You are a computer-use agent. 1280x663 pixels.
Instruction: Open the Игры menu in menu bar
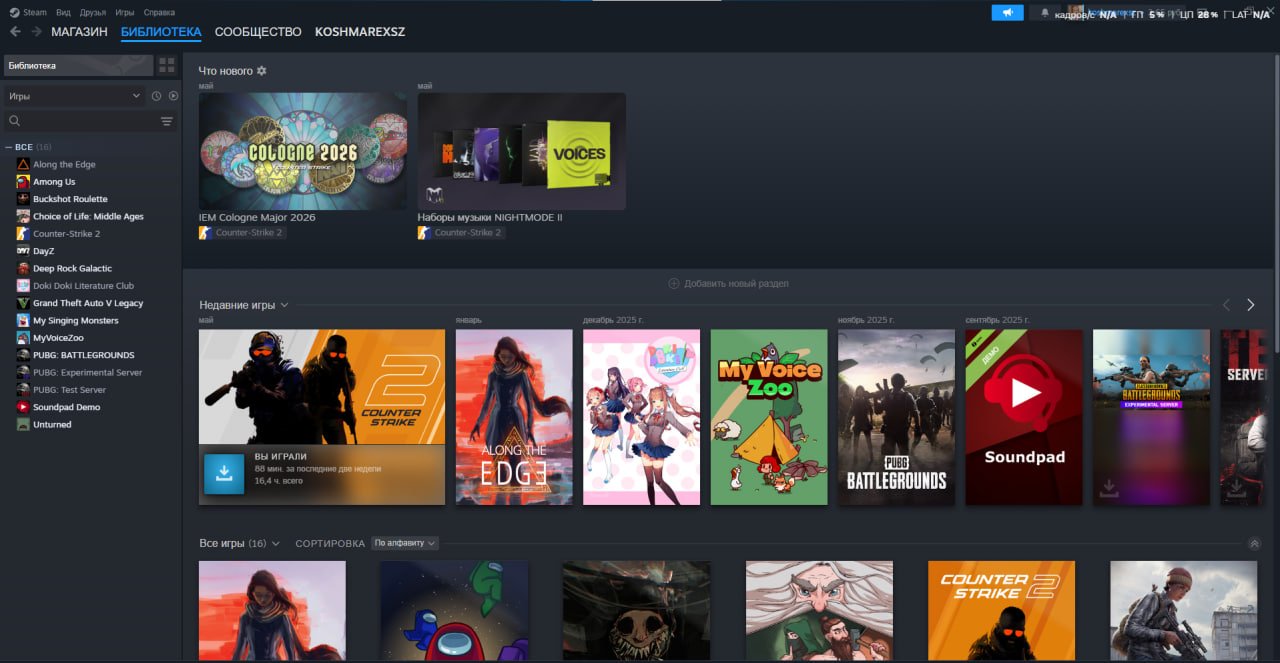point(125,13)
